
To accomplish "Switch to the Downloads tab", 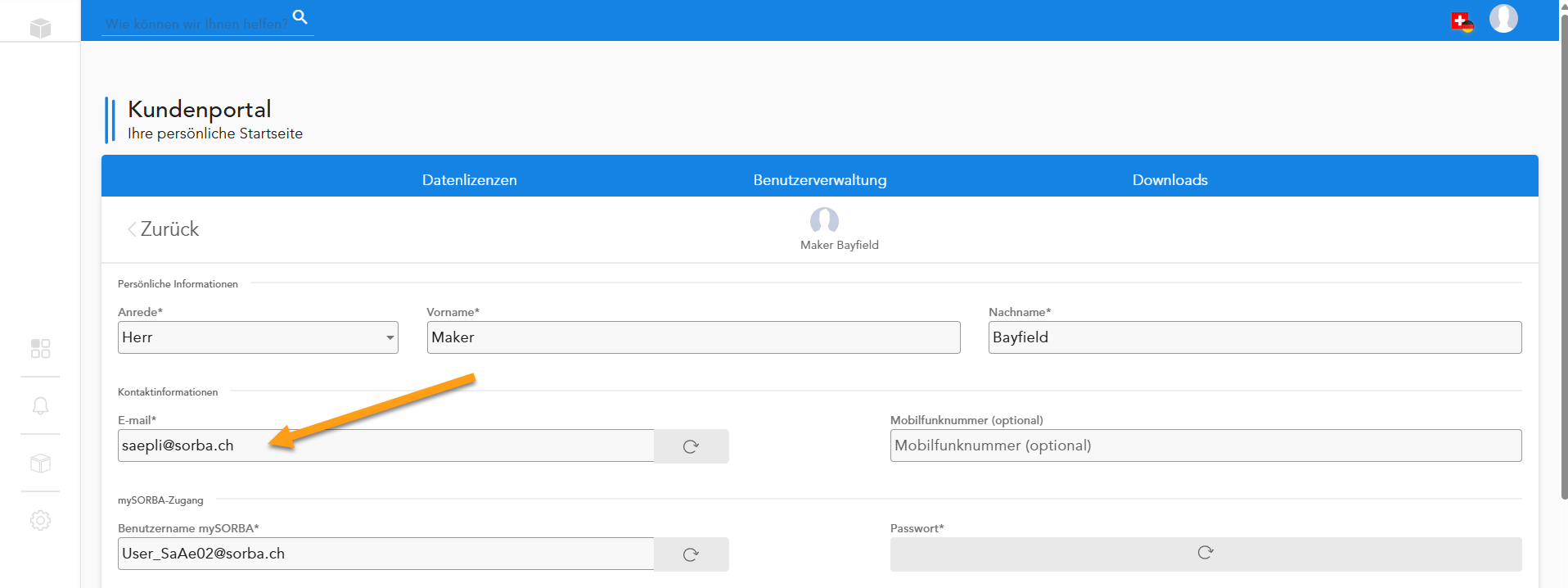I will [x=1170, y=180].
